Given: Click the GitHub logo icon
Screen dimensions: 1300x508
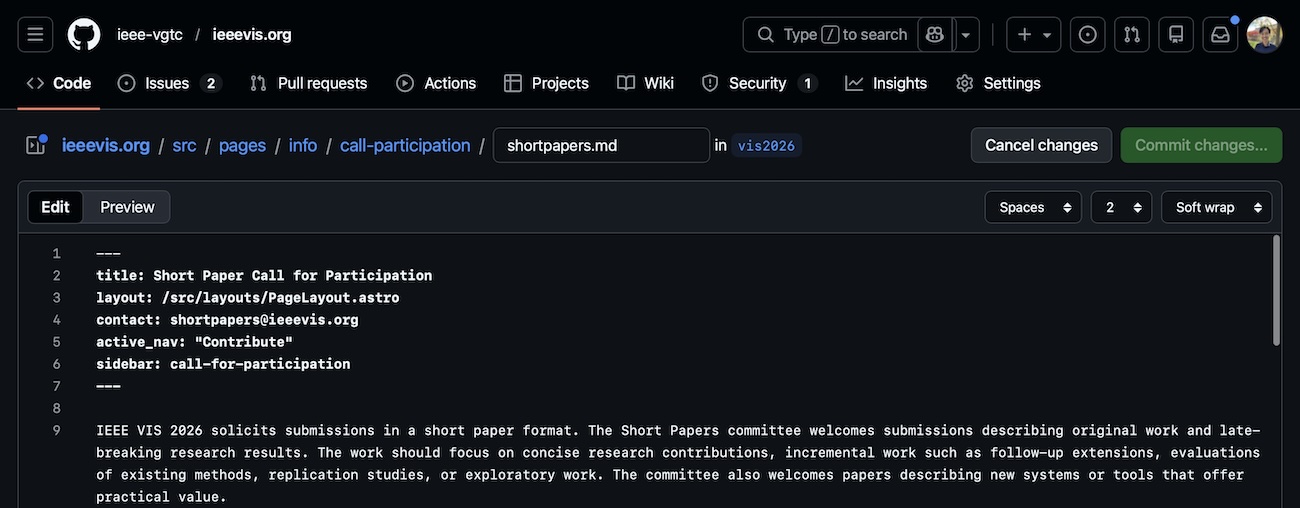Looking at the screenshot, I should [x=84, y=35].
